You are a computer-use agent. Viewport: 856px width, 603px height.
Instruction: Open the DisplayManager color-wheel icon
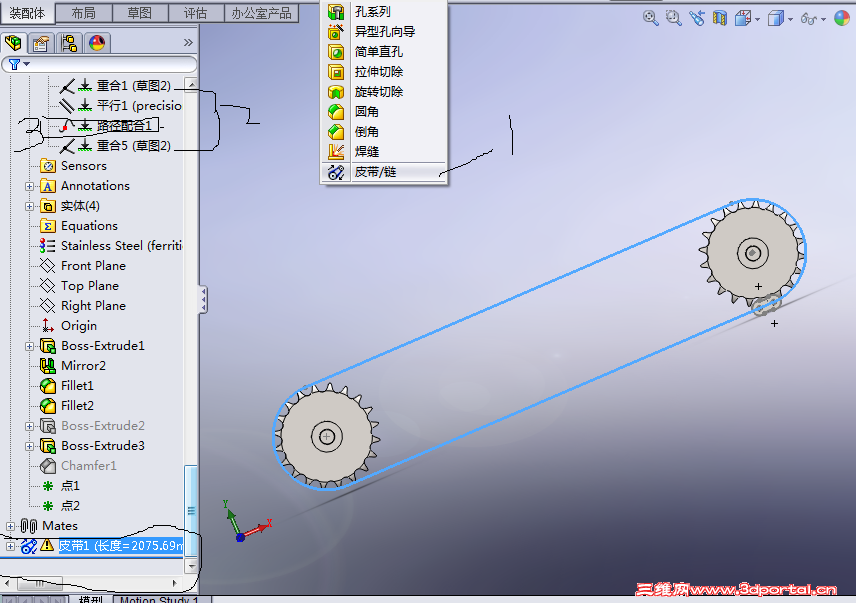97,43
